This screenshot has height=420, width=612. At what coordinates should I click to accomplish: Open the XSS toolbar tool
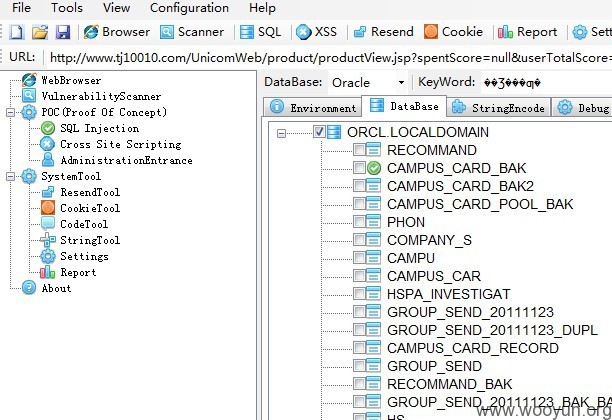(x=317, y=32)
